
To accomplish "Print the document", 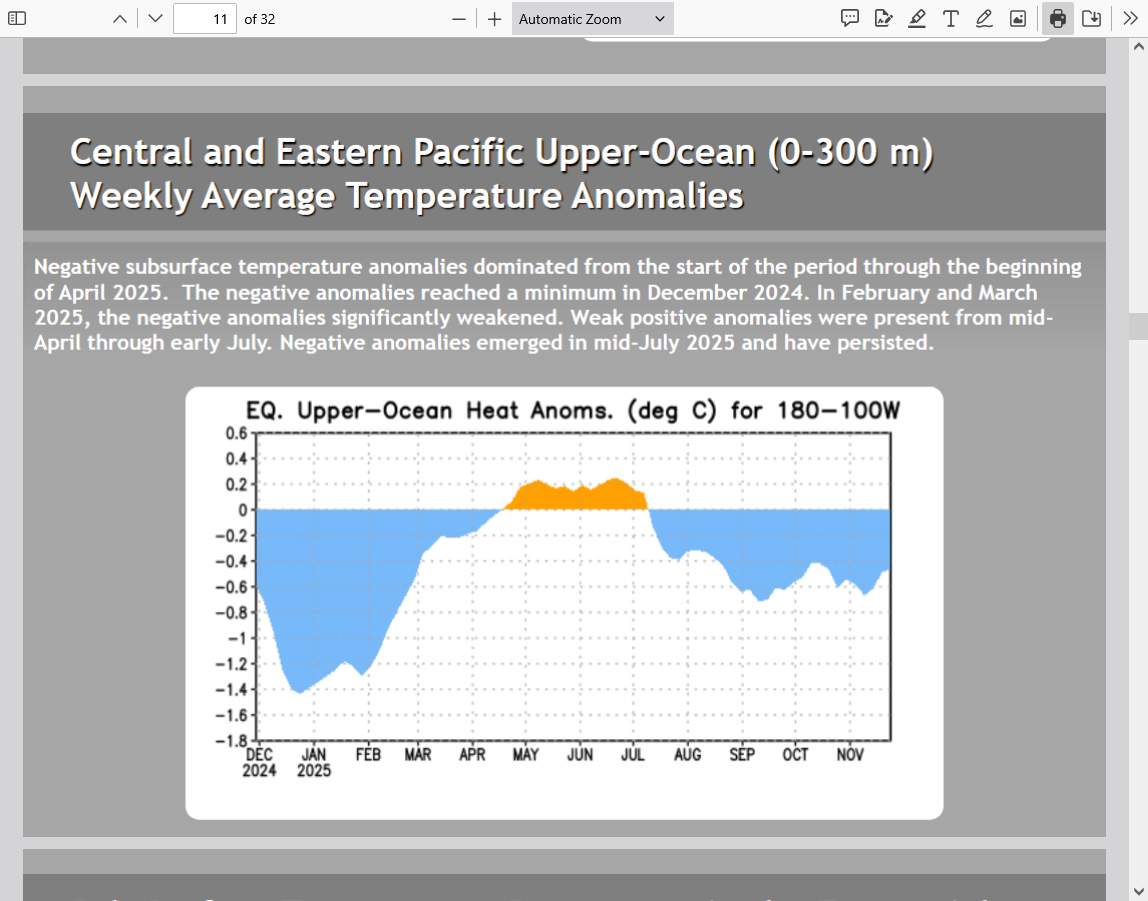I will pyautogui.click(x=1058, y=19).
